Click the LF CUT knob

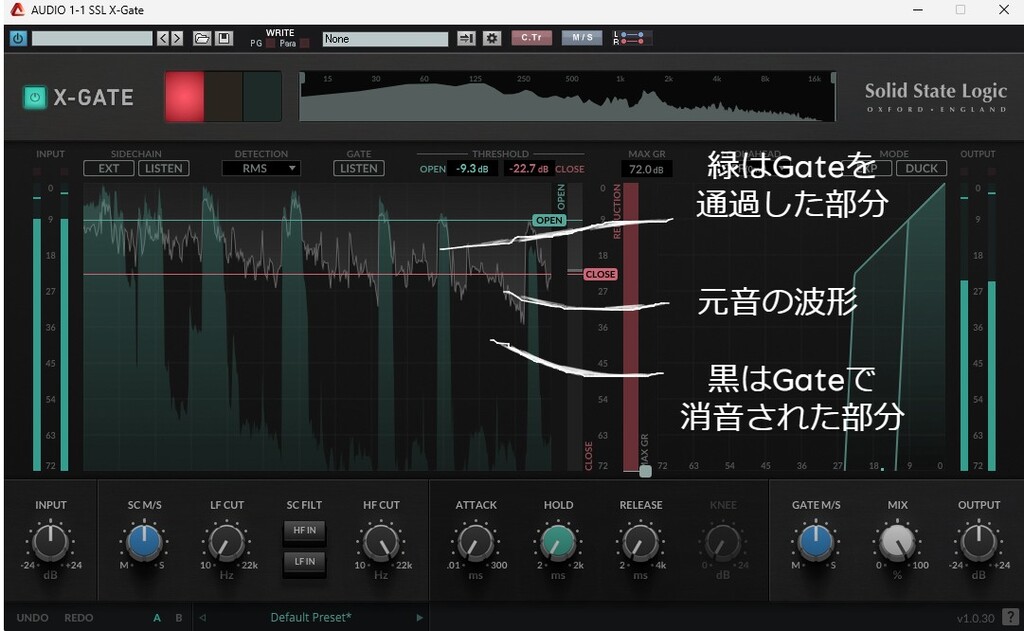tap(227, 542)
